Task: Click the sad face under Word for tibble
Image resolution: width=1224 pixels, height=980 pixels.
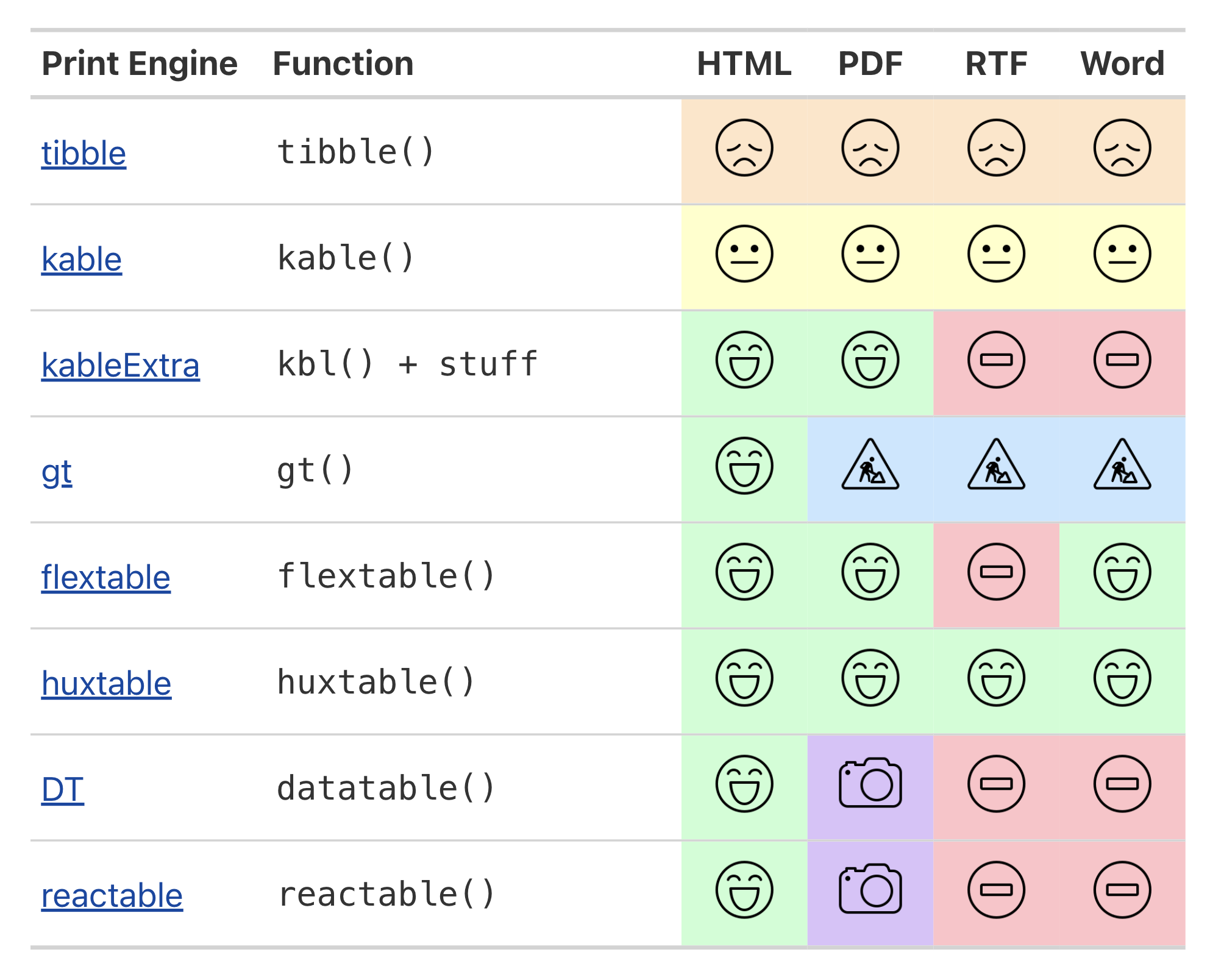Action: click(x=1122, y=149)
